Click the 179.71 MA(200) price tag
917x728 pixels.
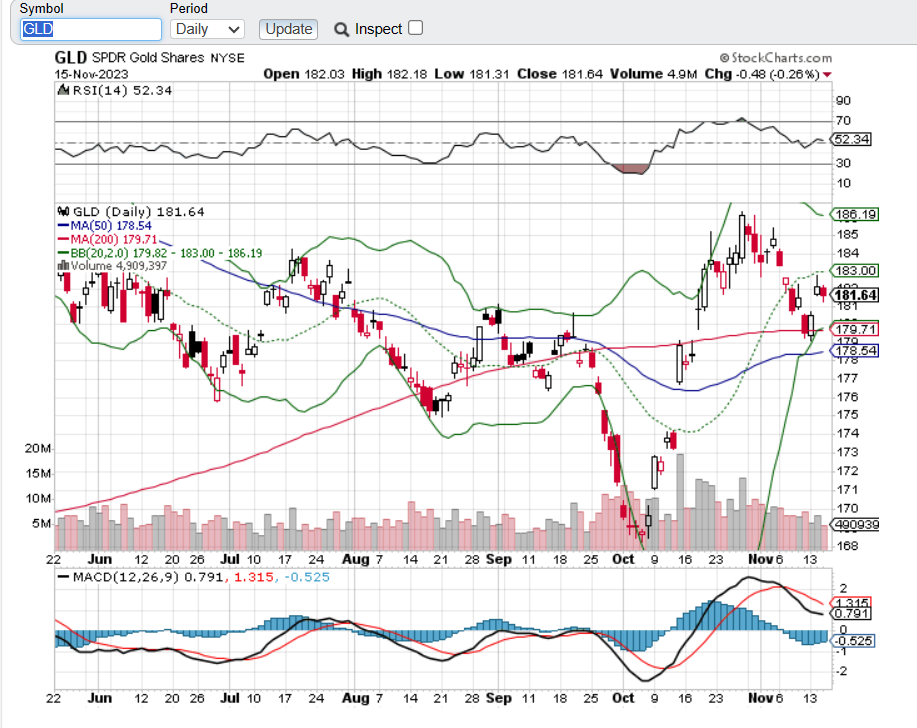855,329
